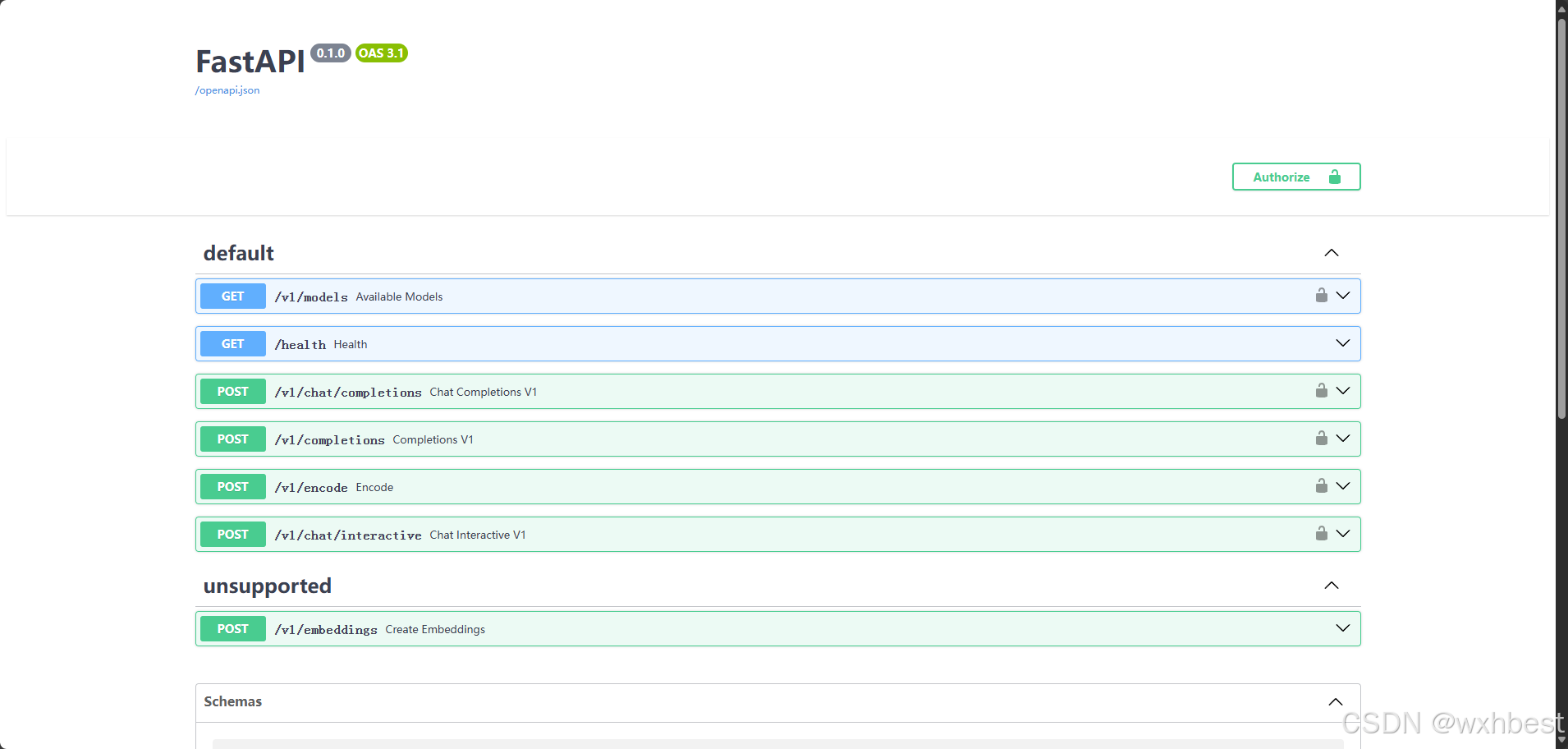Click the POST badge for /v1/chat/completions

click(x=233, y=392)
